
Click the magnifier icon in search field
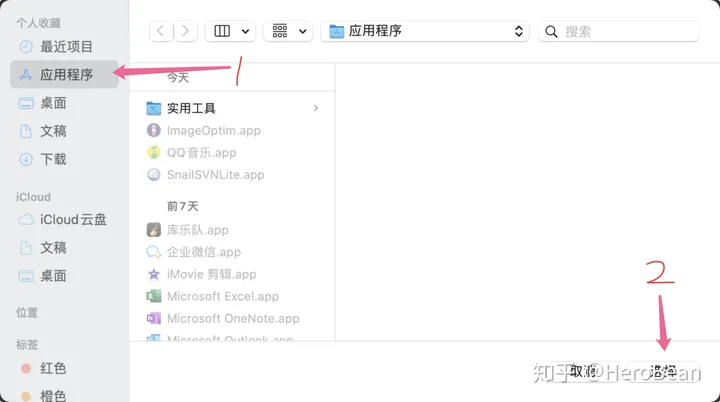click(x=551, y=32)
